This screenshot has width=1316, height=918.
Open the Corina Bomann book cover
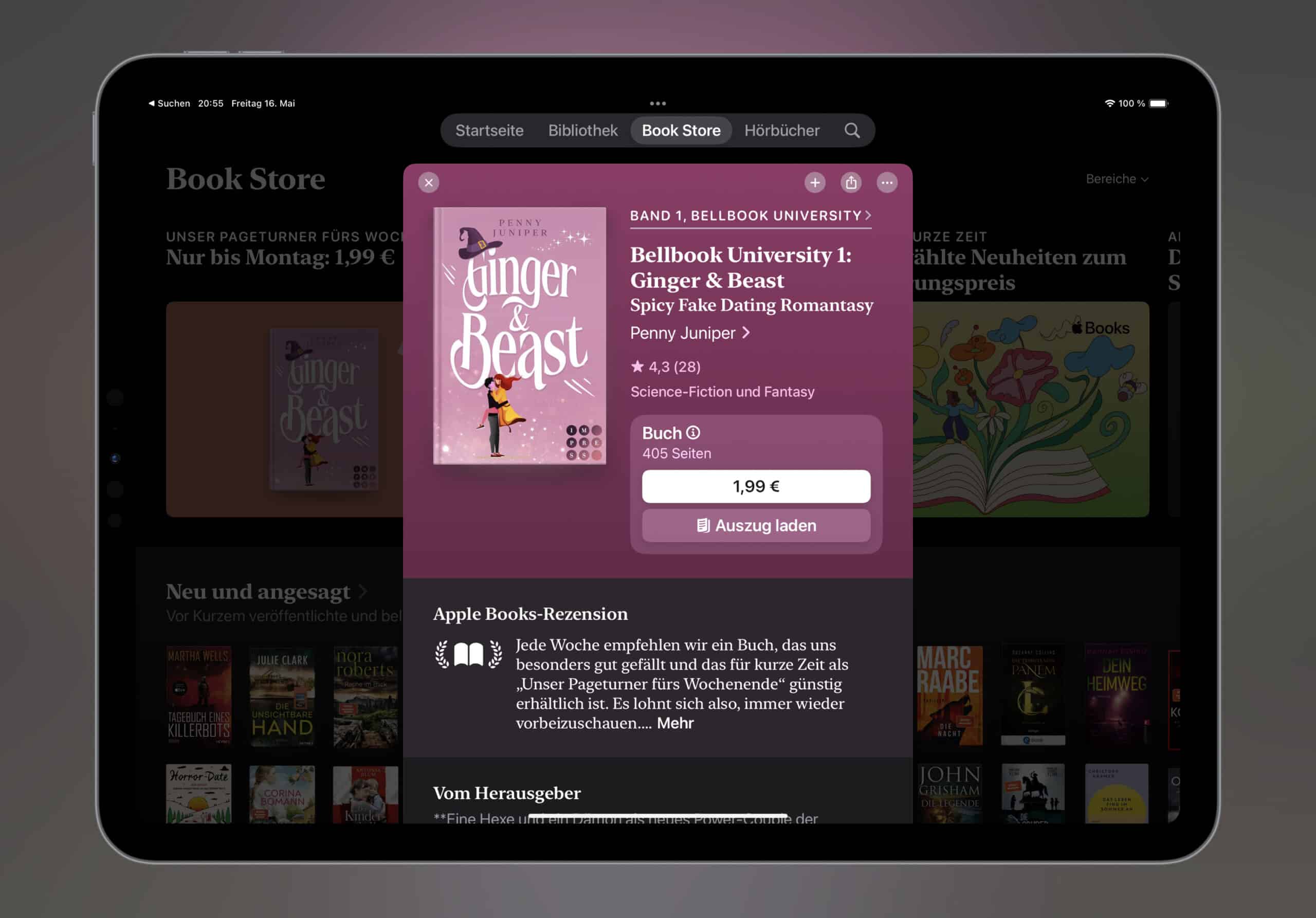click(282, 794)
